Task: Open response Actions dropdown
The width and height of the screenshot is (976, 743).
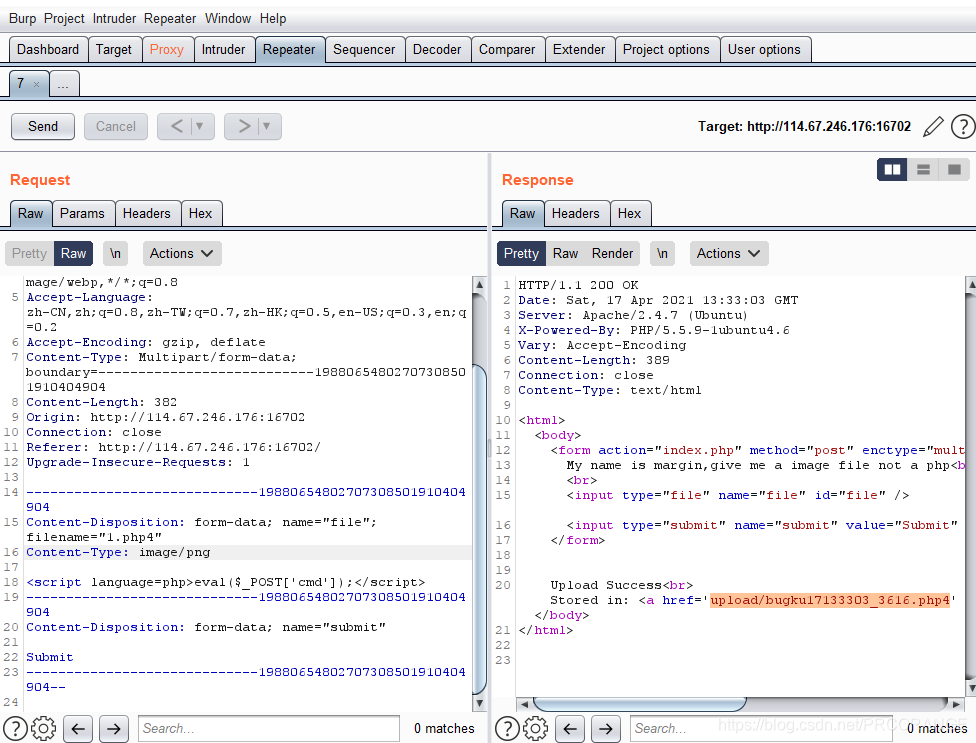Action: click(729, 254)
